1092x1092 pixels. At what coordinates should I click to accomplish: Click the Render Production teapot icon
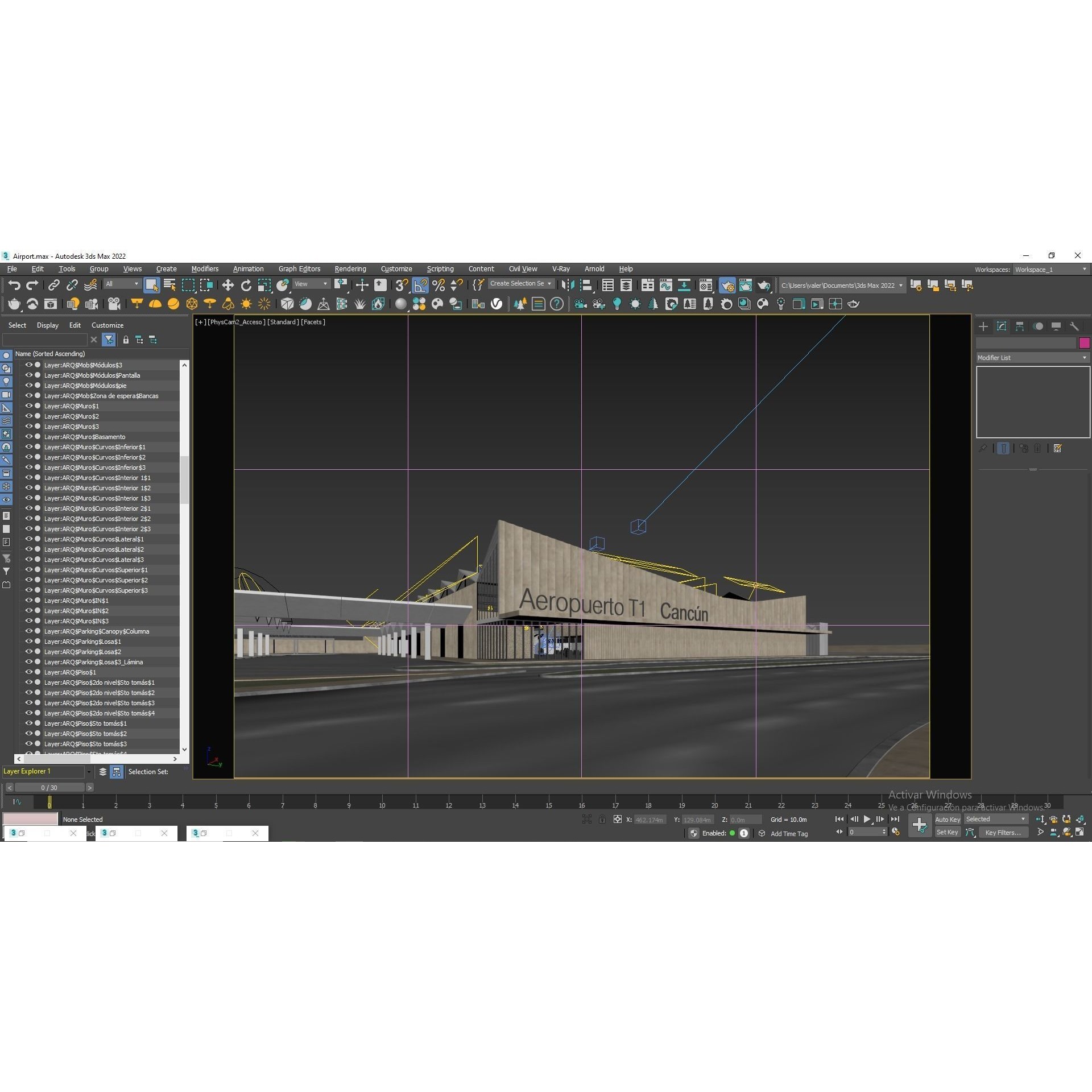tap(764, 285)
